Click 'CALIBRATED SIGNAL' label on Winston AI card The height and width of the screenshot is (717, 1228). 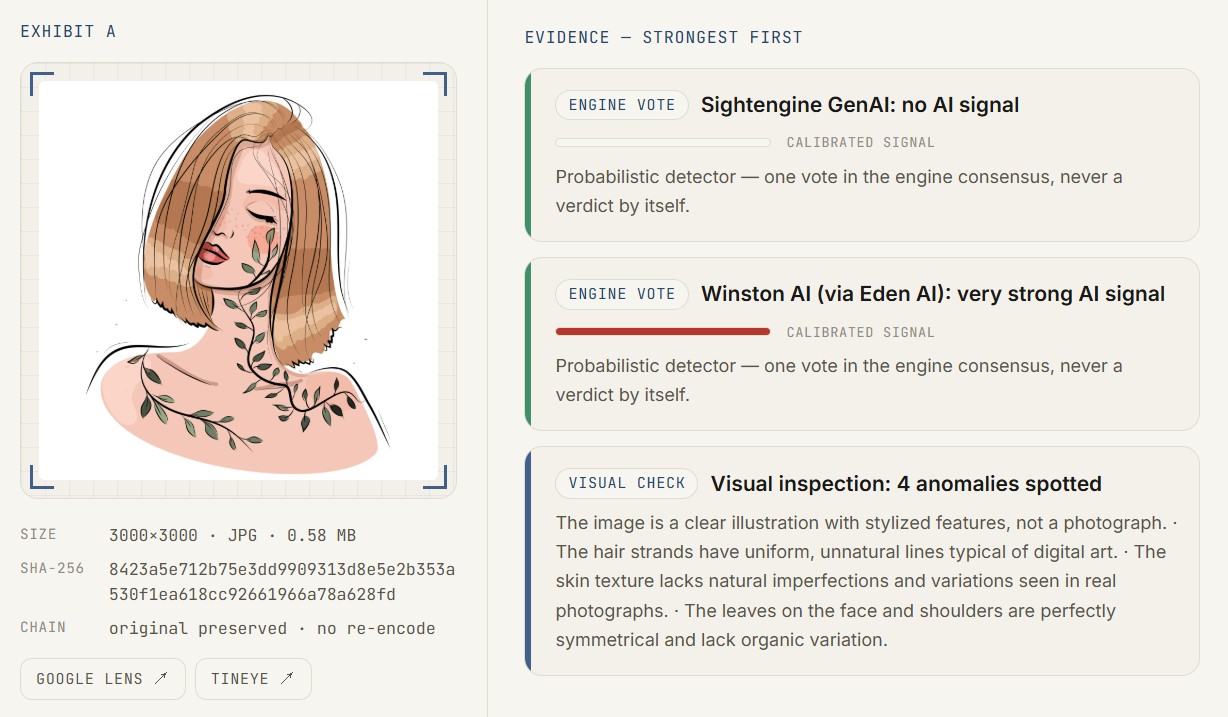click(x=861, y=332)
